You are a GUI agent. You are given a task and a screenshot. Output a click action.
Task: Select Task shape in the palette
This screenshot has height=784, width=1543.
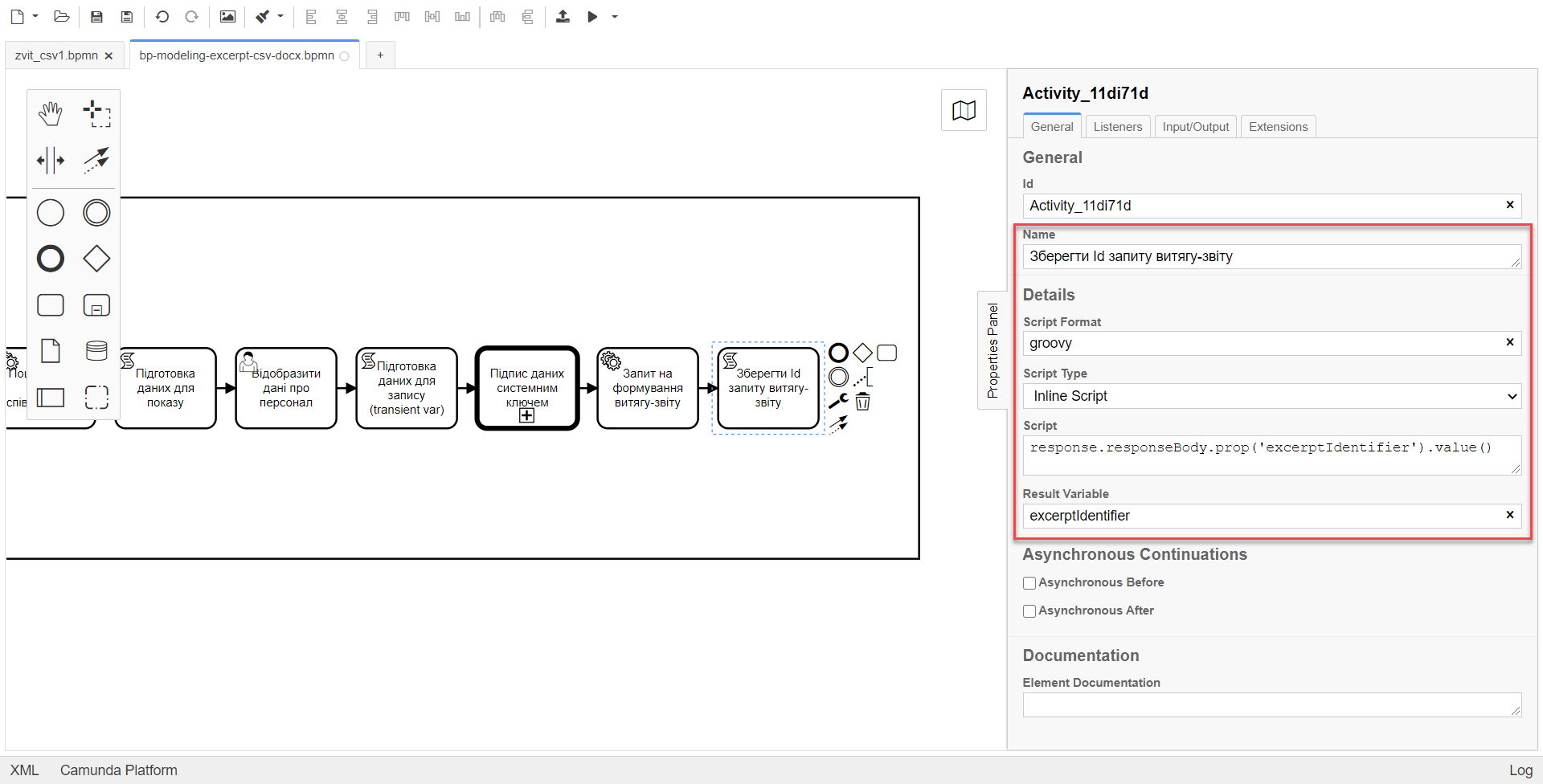(x=51, y=305)
